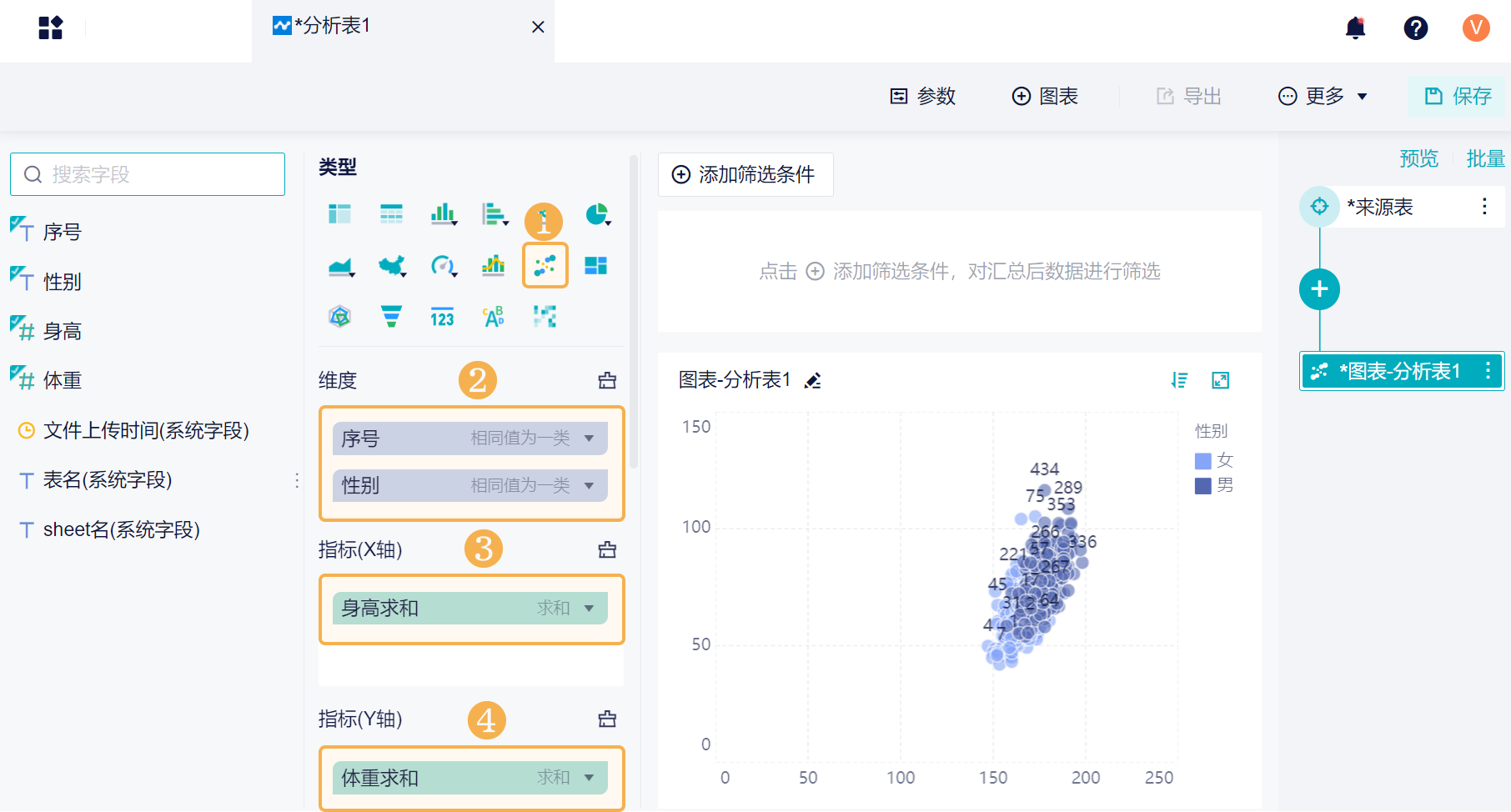Choose the China map chart type
Viewport: 1511px width, 812px height.
pos(391,266)
